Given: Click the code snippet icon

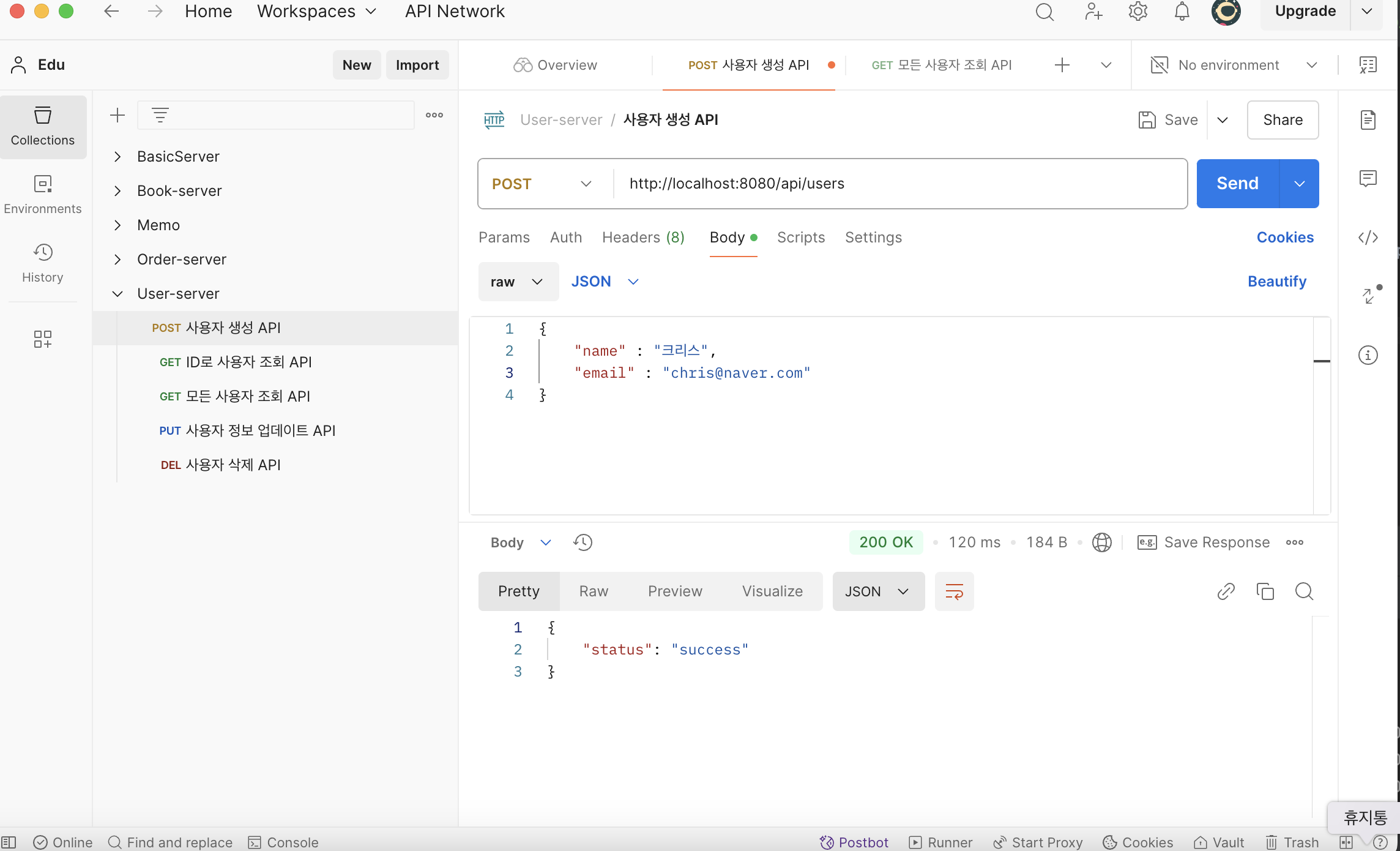Looking at the screenshot, I should [1368, 238].
